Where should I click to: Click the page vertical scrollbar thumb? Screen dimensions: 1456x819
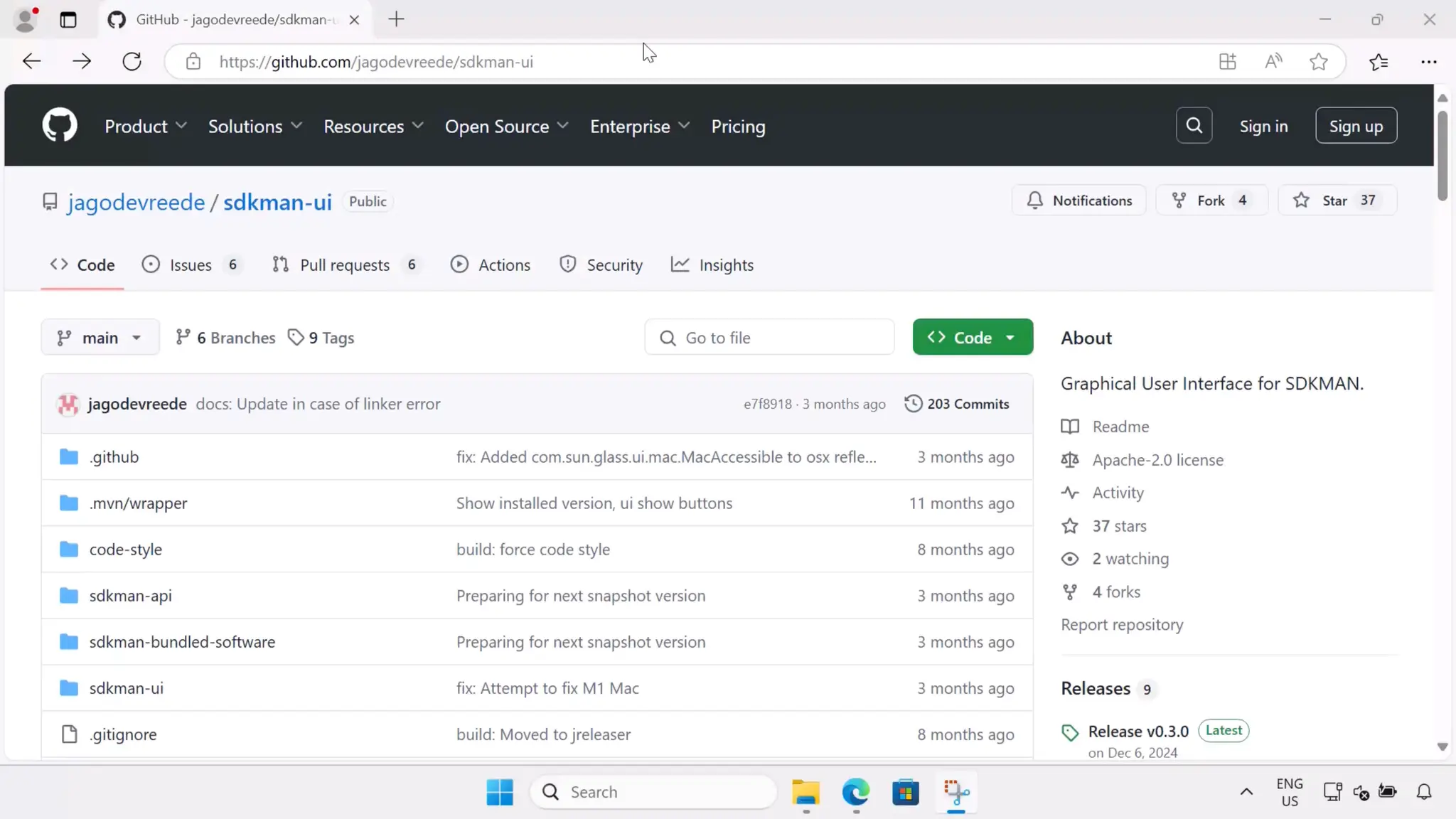pos(1442,155)
